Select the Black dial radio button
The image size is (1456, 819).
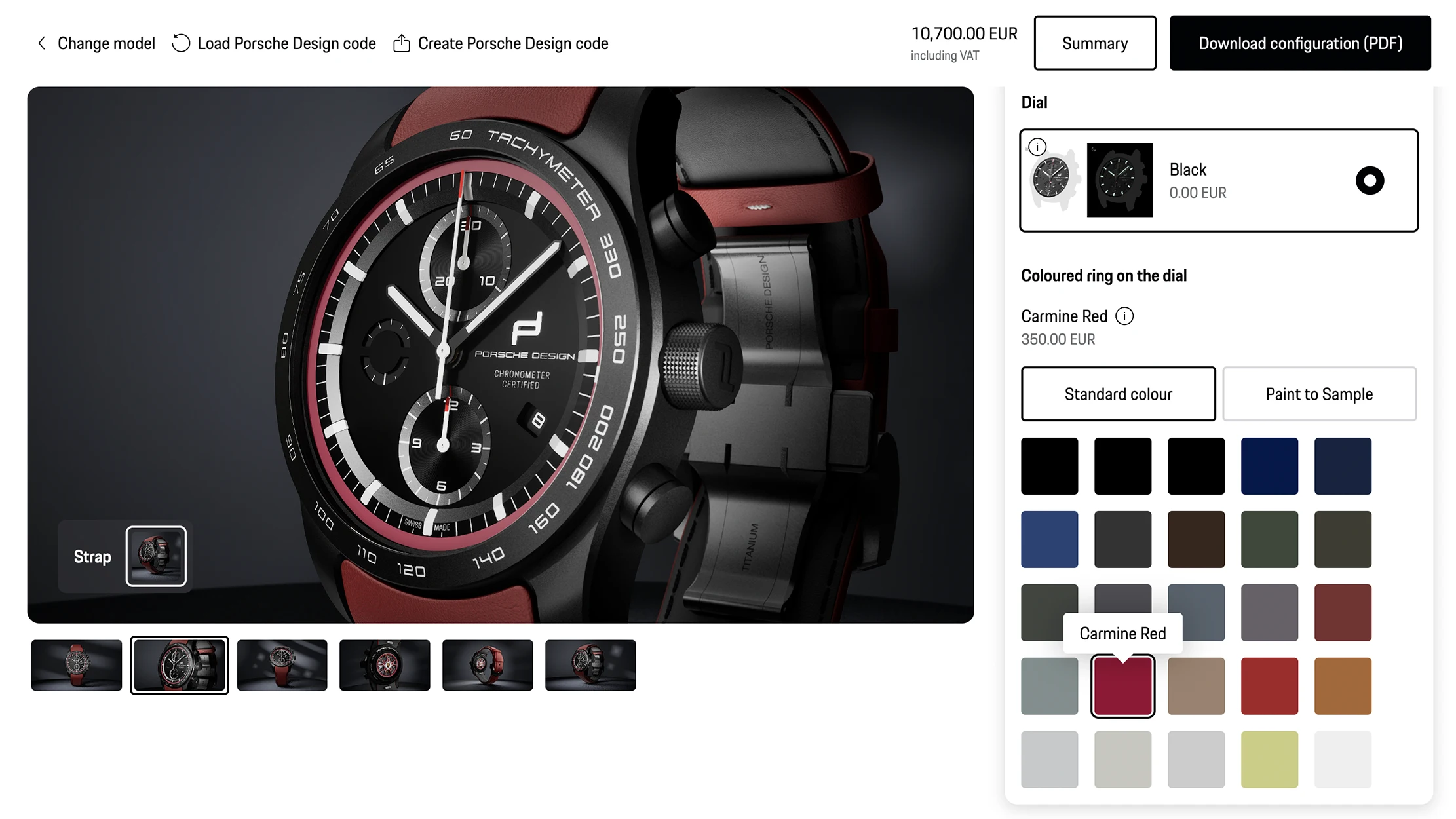point(1370,180)
